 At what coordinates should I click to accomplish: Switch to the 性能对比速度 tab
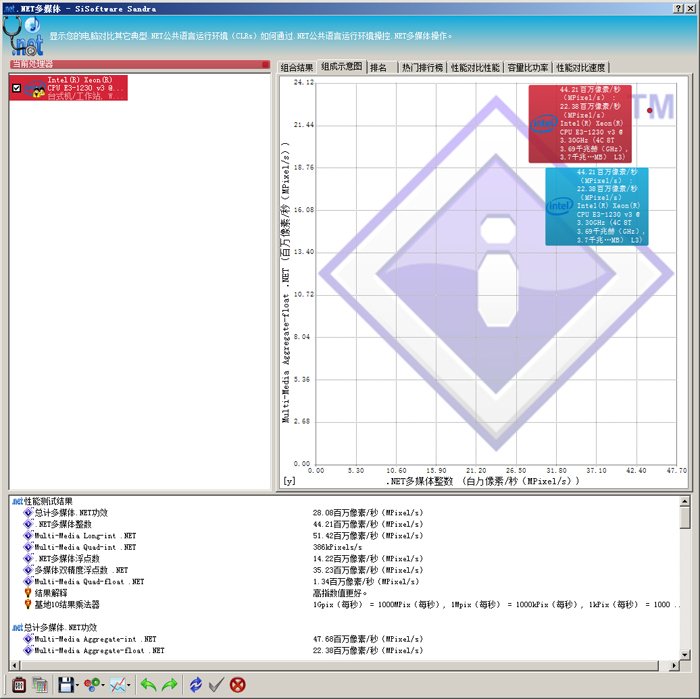pyautogui.click(x=581, y=67)
